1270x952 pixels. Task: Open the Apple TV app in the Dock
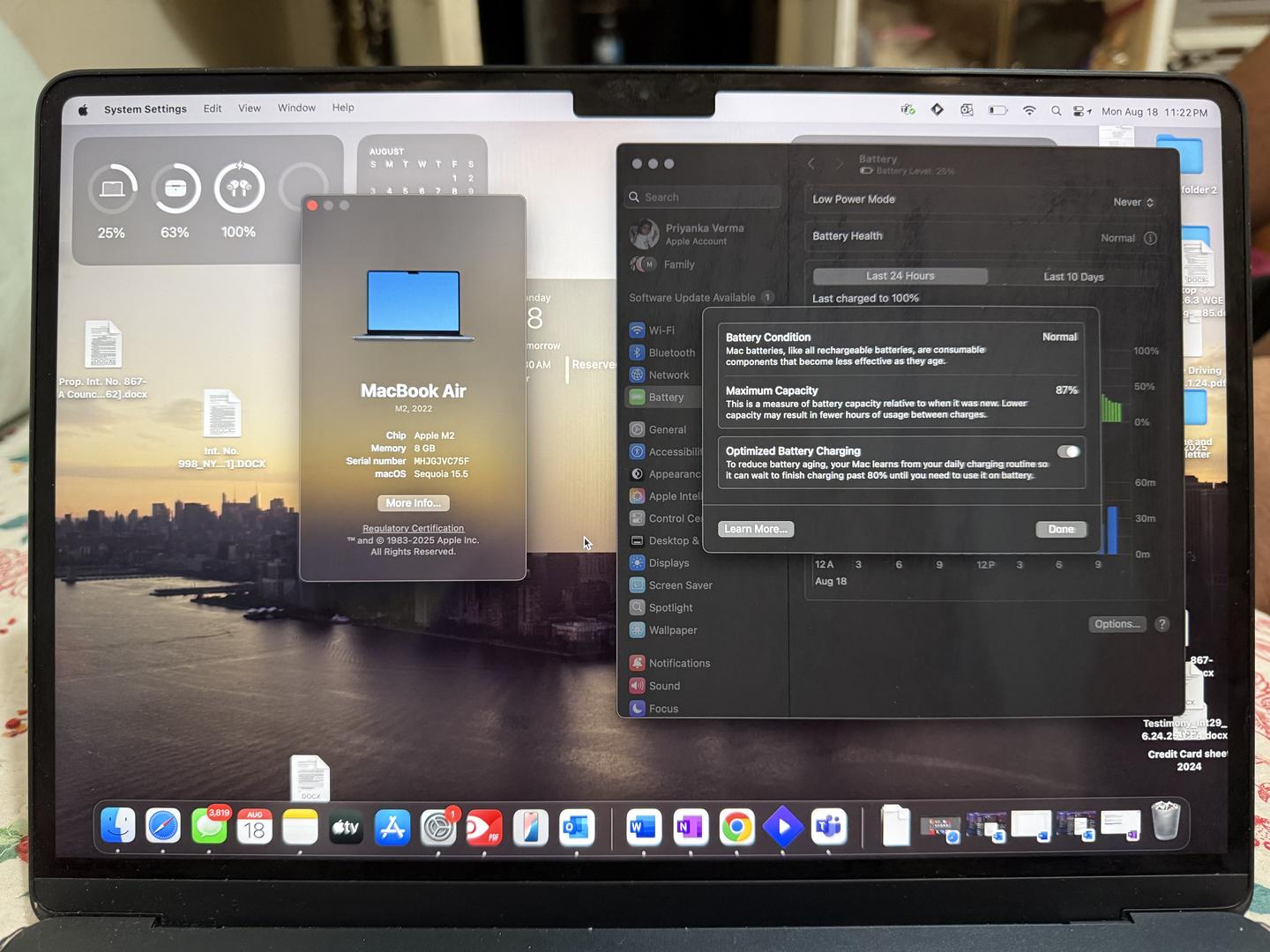pyautogui.click(x=347, y=827)
